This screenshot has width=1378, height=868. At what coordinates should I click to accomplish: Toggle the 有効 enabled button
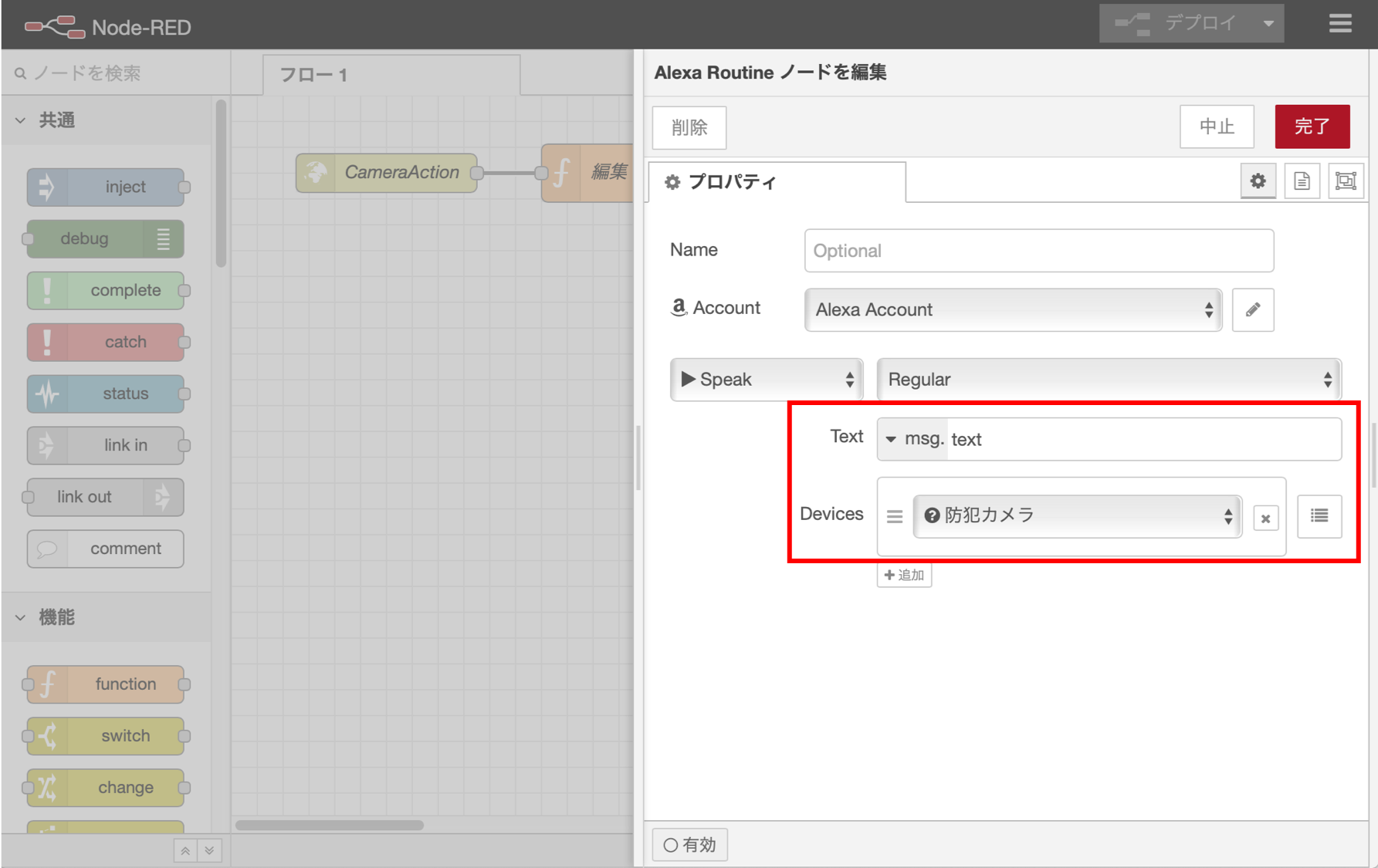(690, 846)
